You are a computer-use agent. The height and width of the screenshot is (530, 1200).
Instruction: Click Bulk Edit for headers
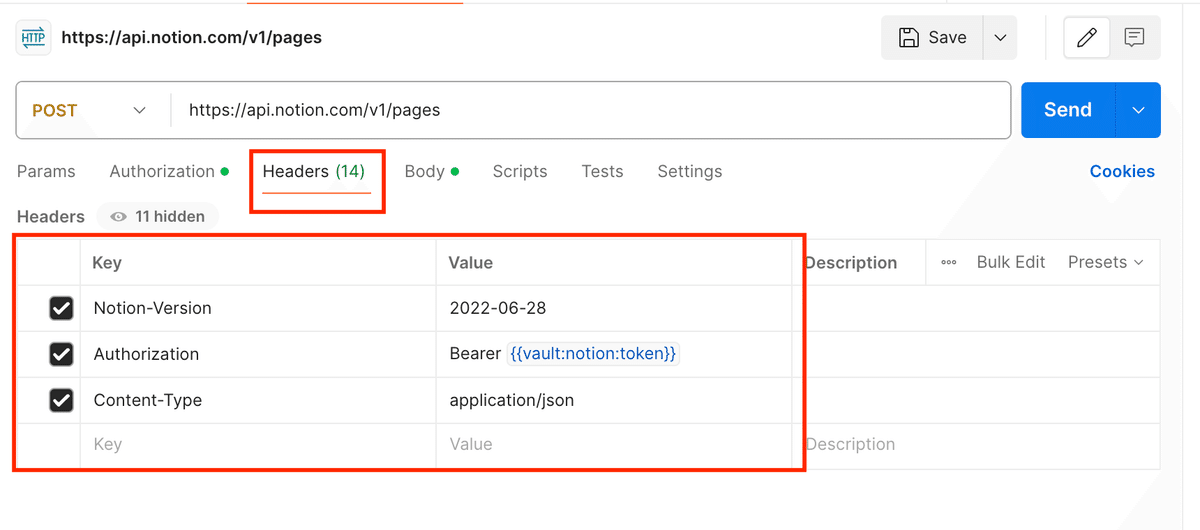coord(1010,262)
